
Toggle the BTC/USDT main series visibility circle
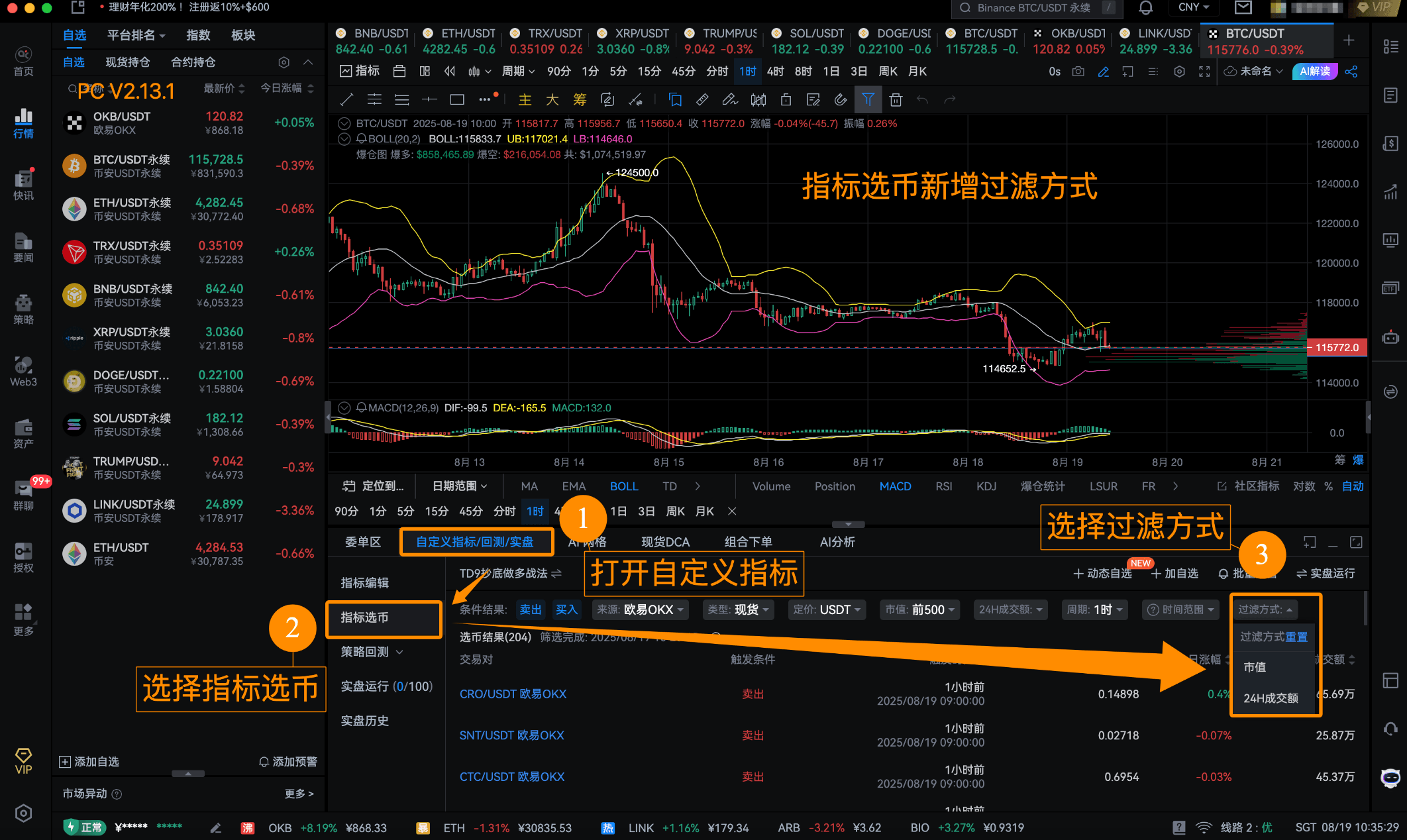344,124
